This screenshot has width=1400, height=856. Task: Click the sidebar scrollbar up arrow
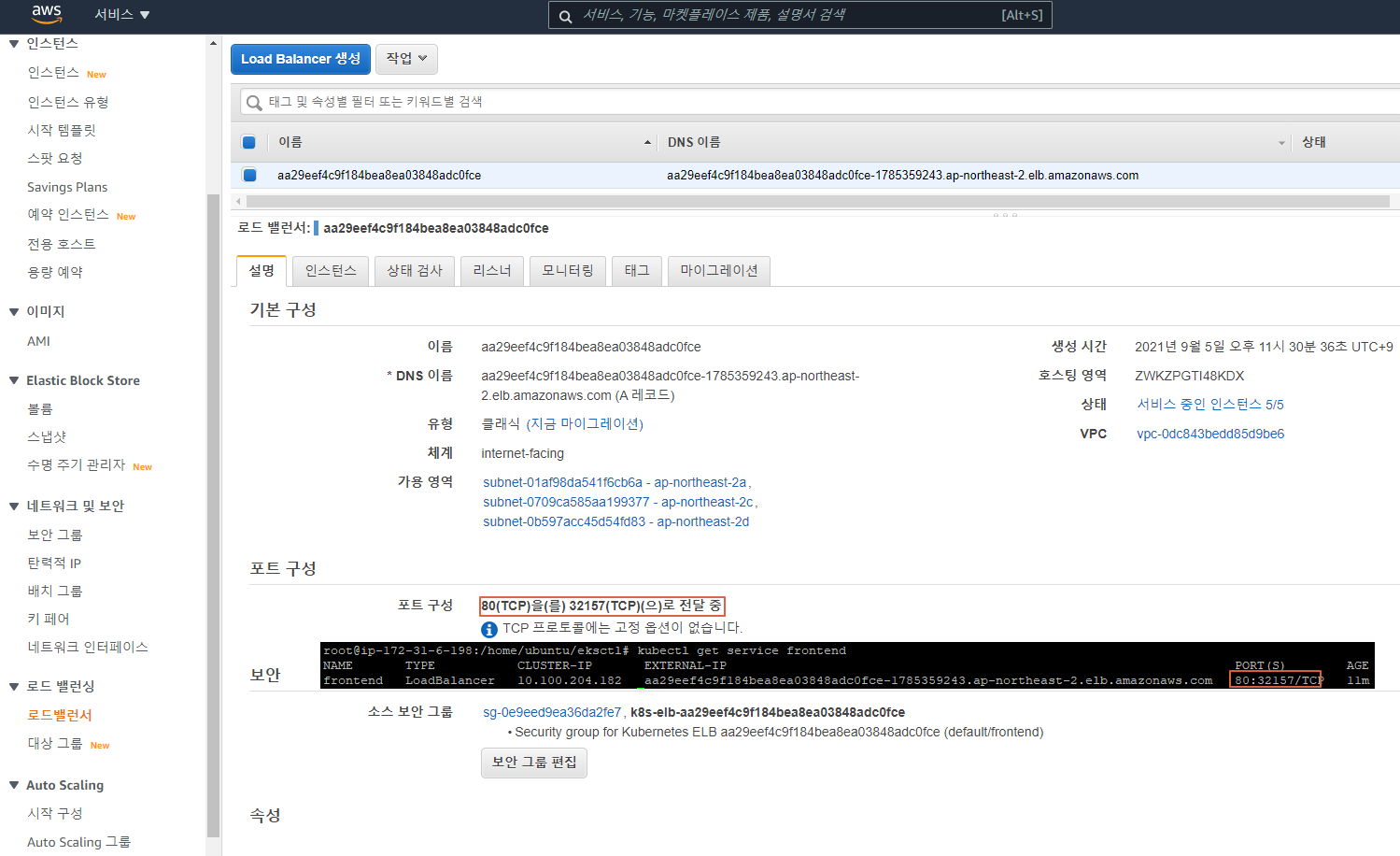213,43
